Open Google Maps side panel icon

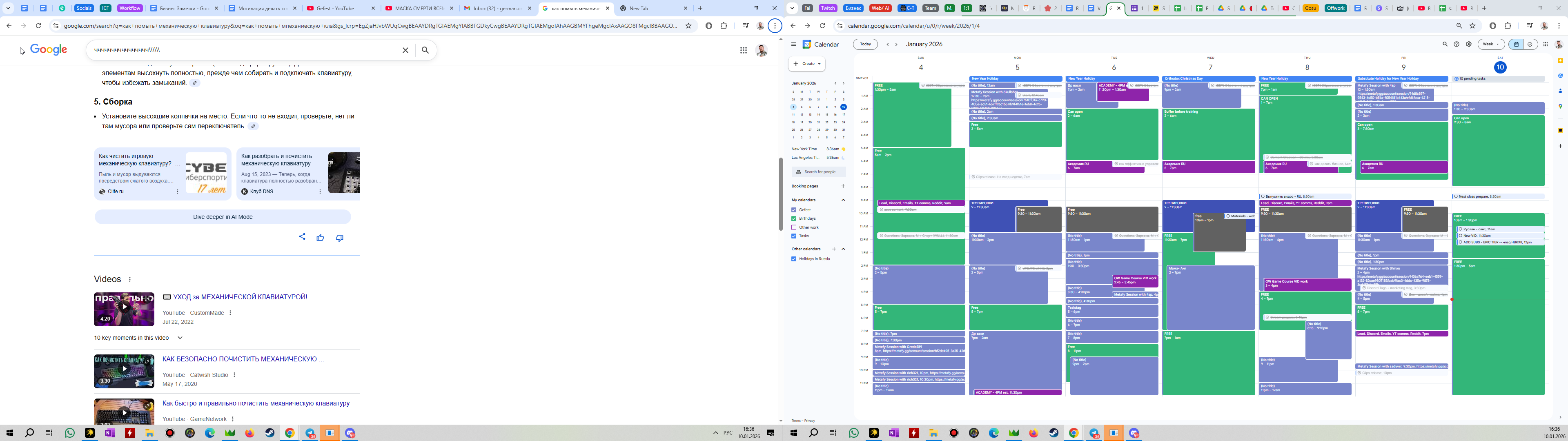(1560, 107)
